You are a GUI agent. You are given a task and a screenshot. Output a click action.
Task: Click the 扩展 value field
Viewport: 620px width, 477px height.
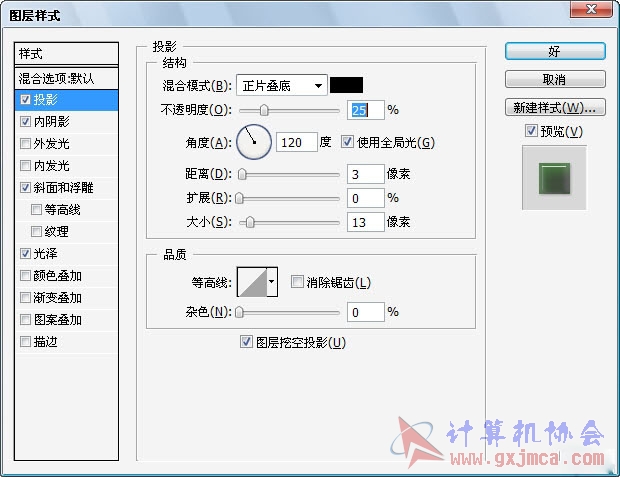point(365,198)
